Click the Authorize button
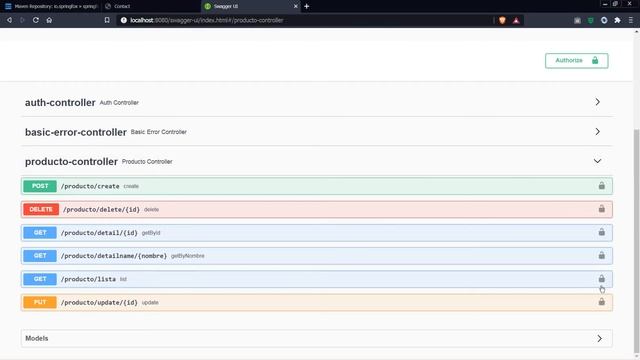The height and width of the screenshot is (360, 640). [x=576, y=60]
